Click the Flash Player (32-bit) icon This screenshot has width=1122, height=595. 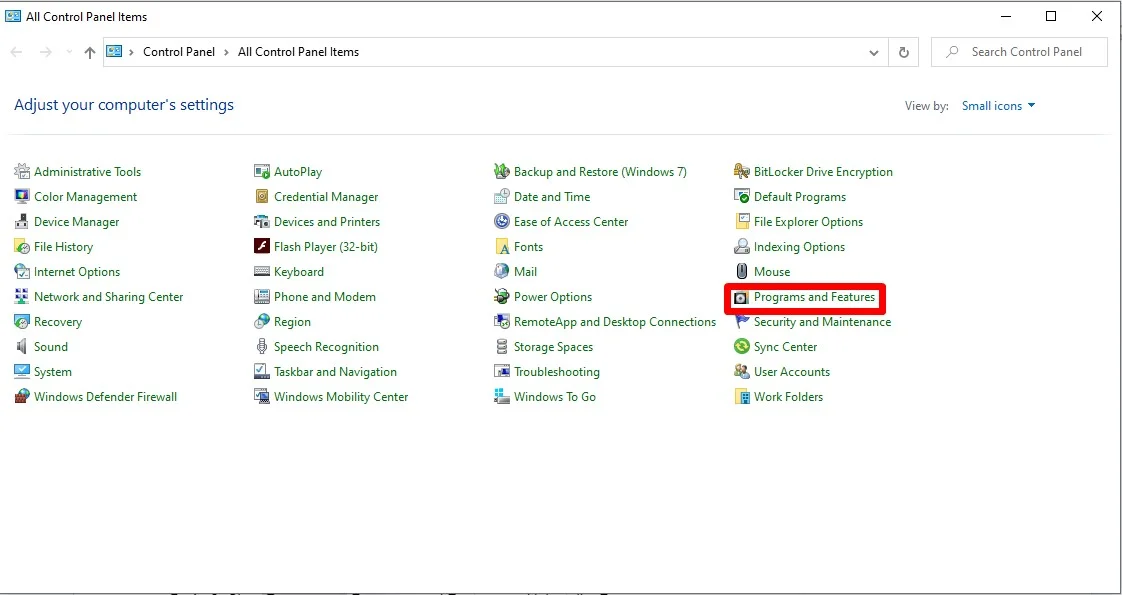coord(262,247)
